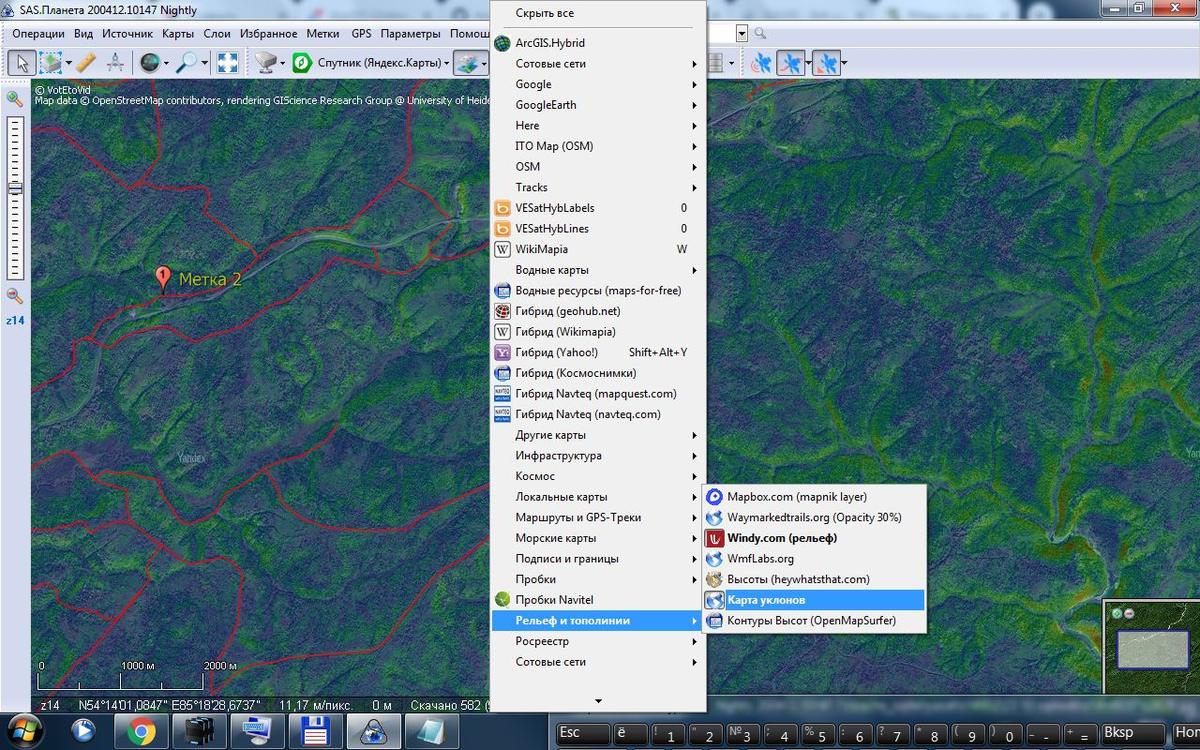Open the rectangular selection tool dropdown arrow
Viewport: 1200px width, 750px height.
click(68, 63)
